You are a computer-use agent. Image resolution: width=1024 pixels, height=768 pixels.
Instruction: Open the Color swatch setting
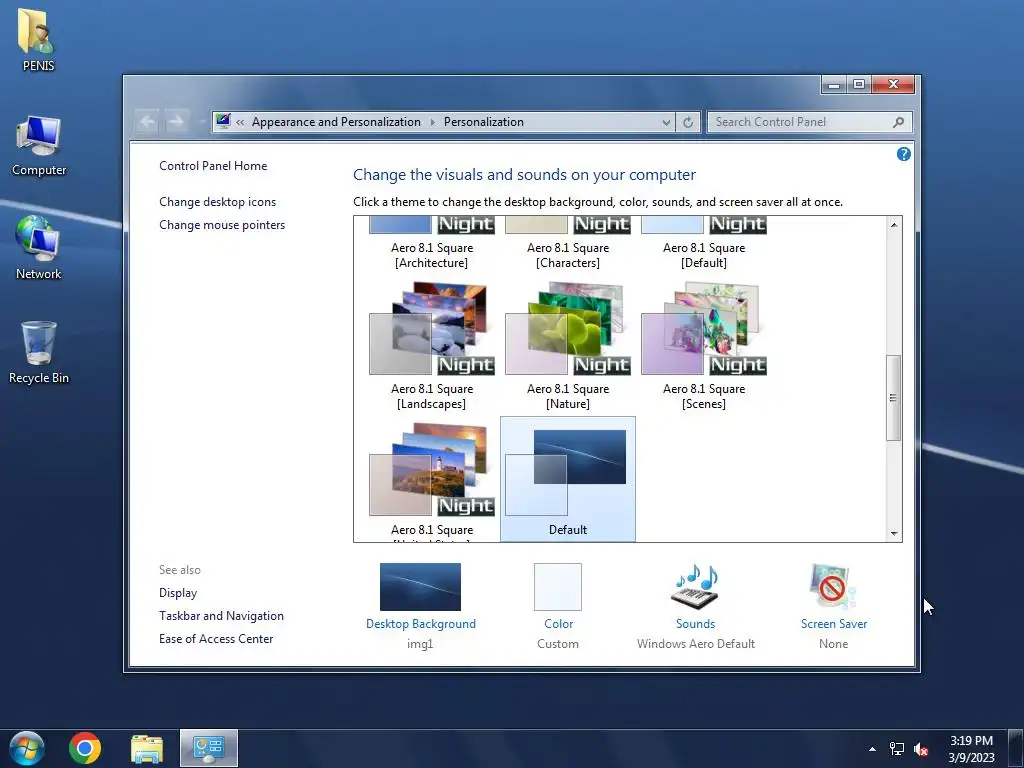coord(558,587)
